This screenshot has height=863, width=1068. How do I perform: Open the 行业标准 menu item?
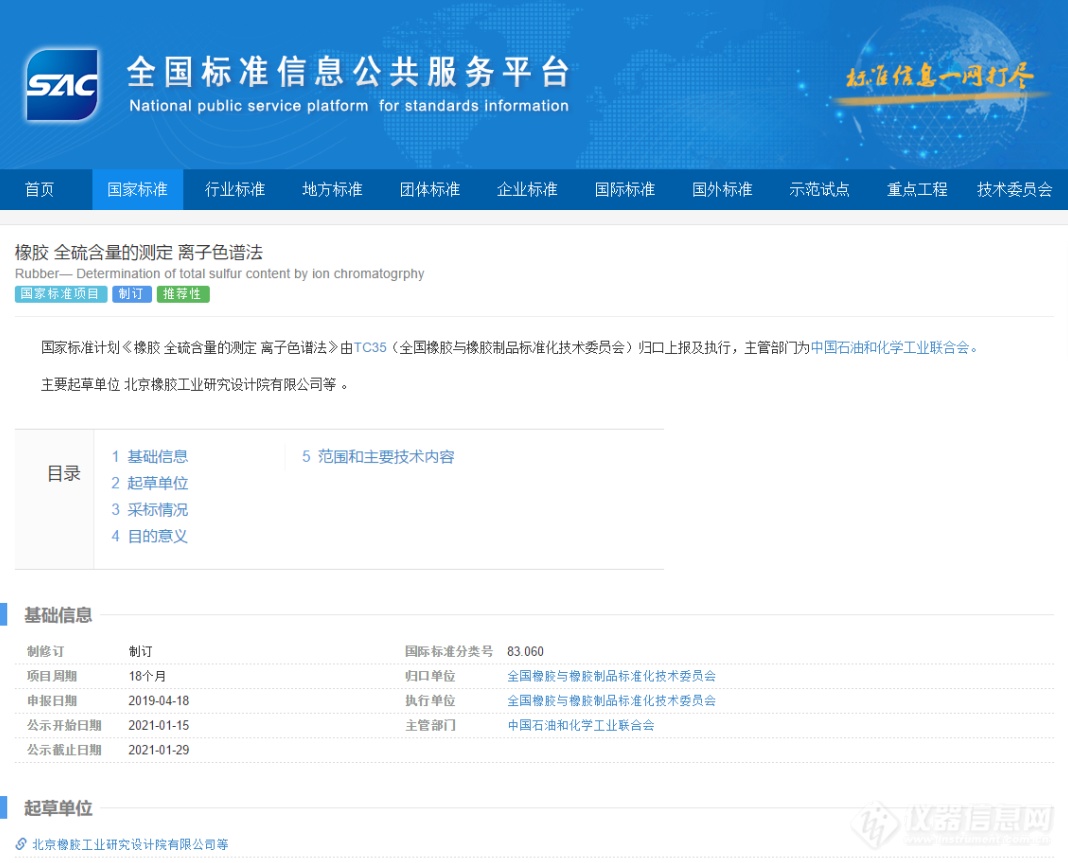pos(234,189)
